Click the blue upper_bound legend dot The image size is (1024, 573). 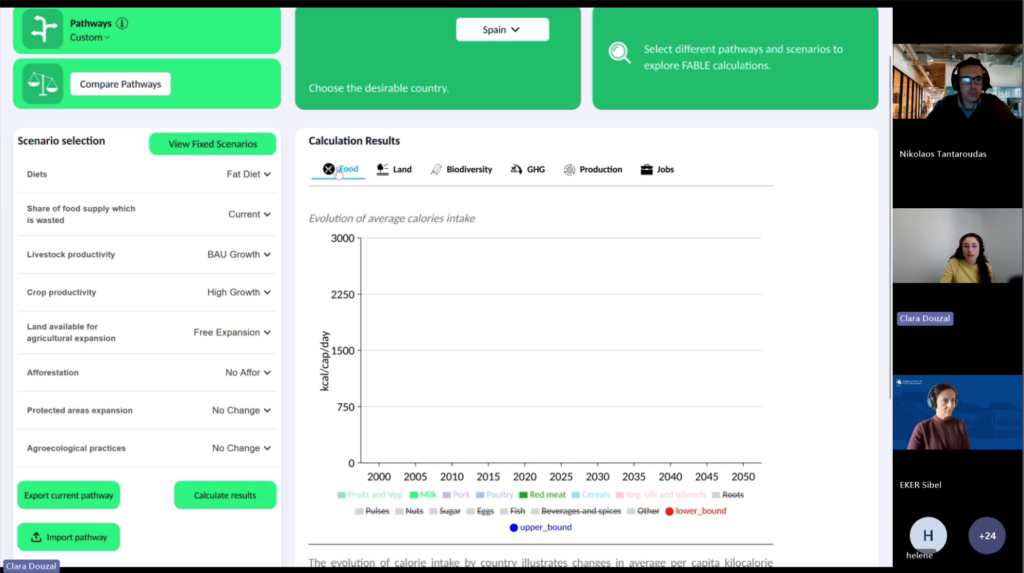pyautogui.click(x=514, y=527)
